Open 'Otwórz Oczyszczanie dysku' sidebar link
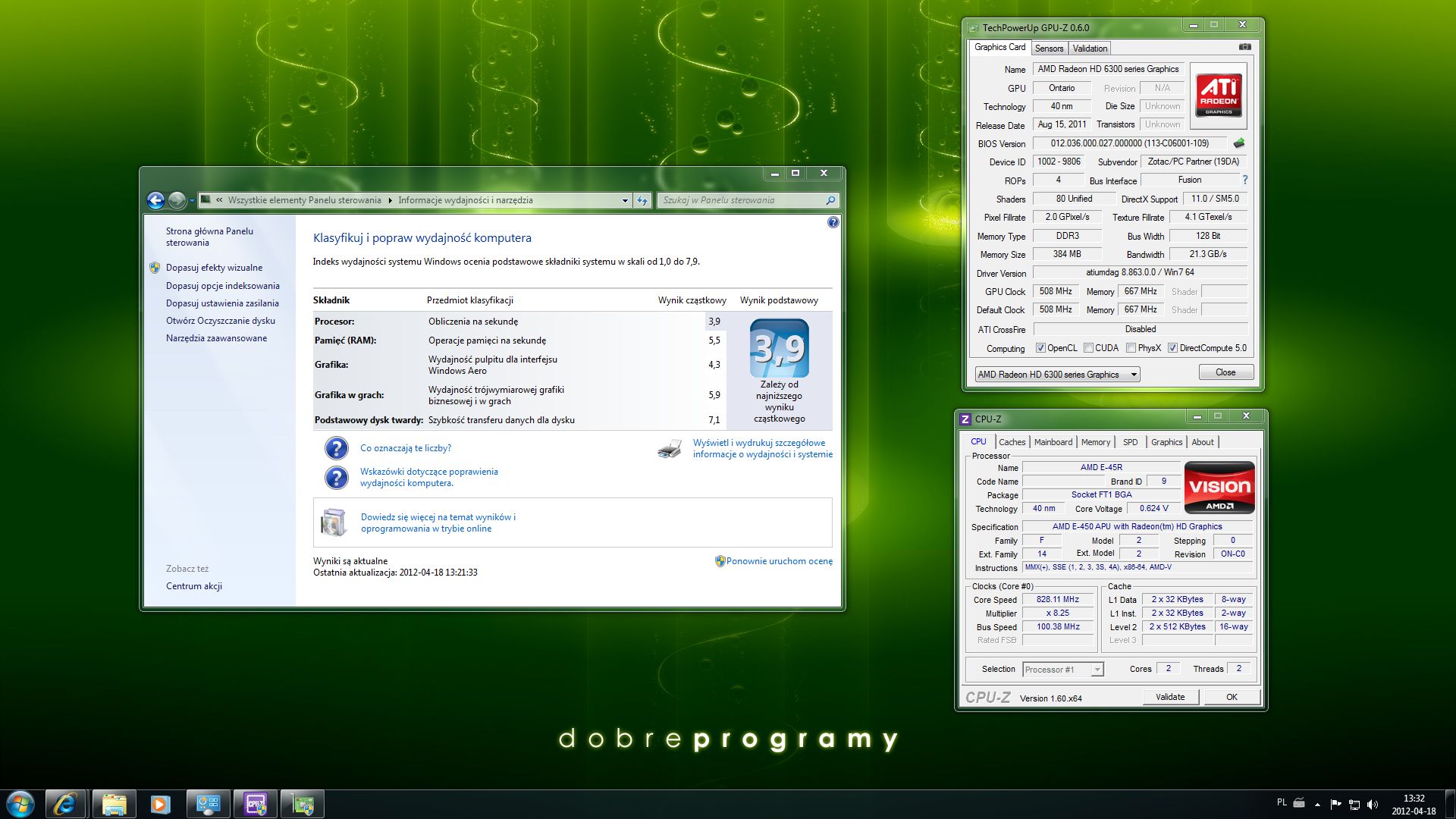This screenshot has height=819, width=1456. click(x=221, y=321)
